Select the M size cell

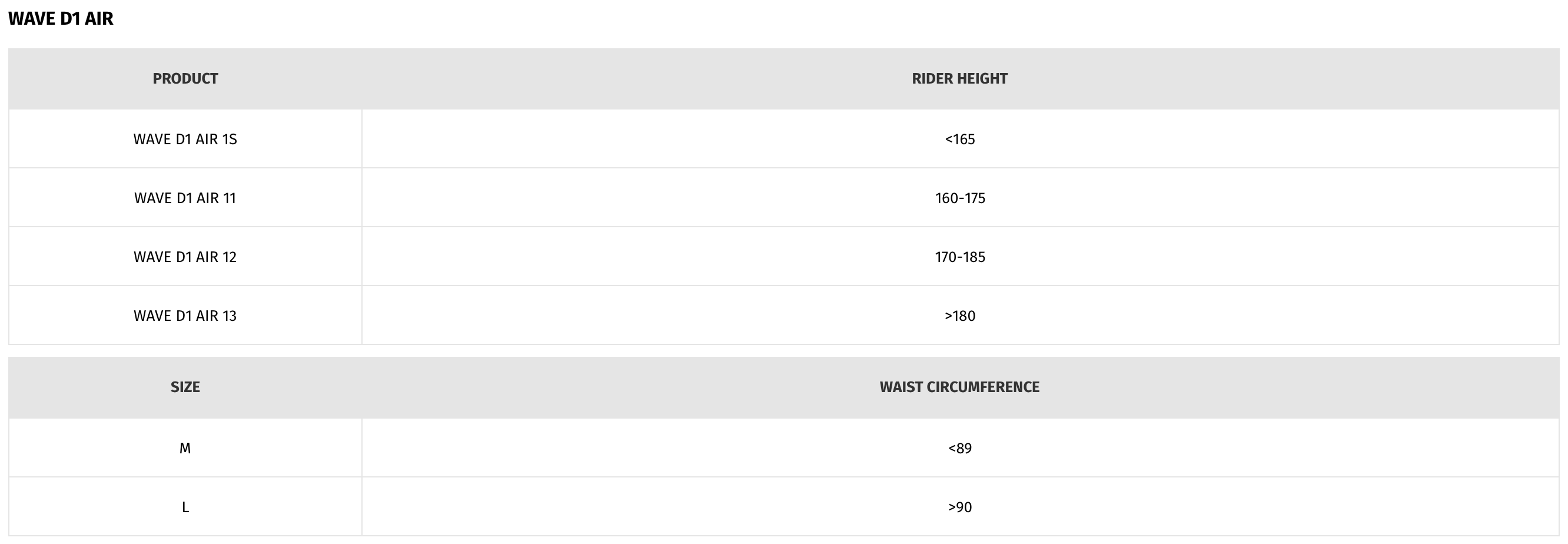coord(185,448)
